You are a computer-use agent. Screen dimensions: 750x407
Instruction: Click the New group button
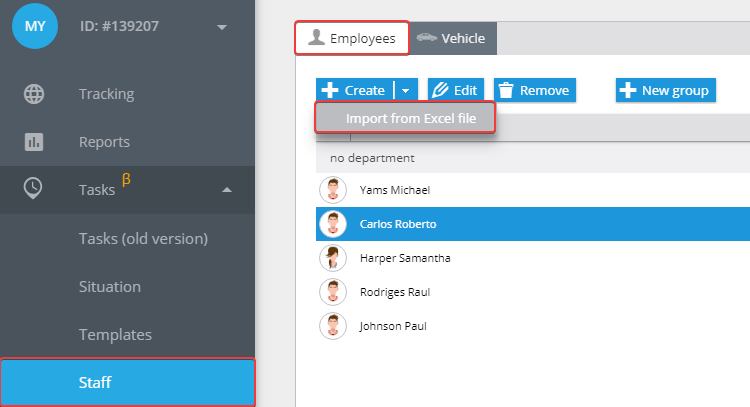pyautogui.click(x=666, y=90)
